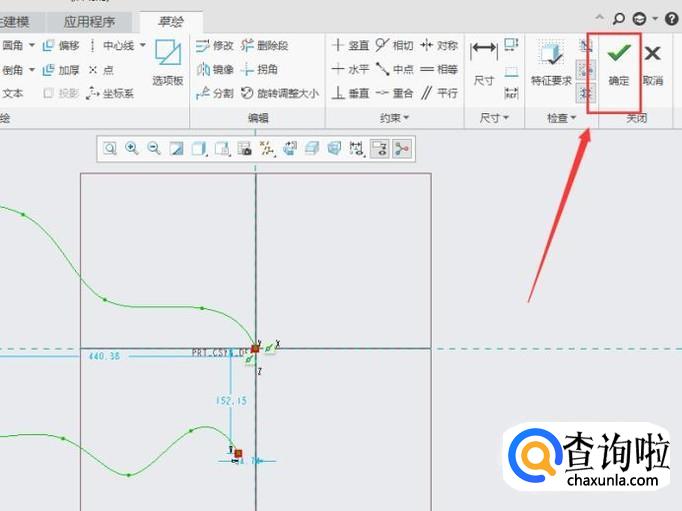Open the help question mark
The width and height of the screenshot is (682, 511).
click(672, 19)
